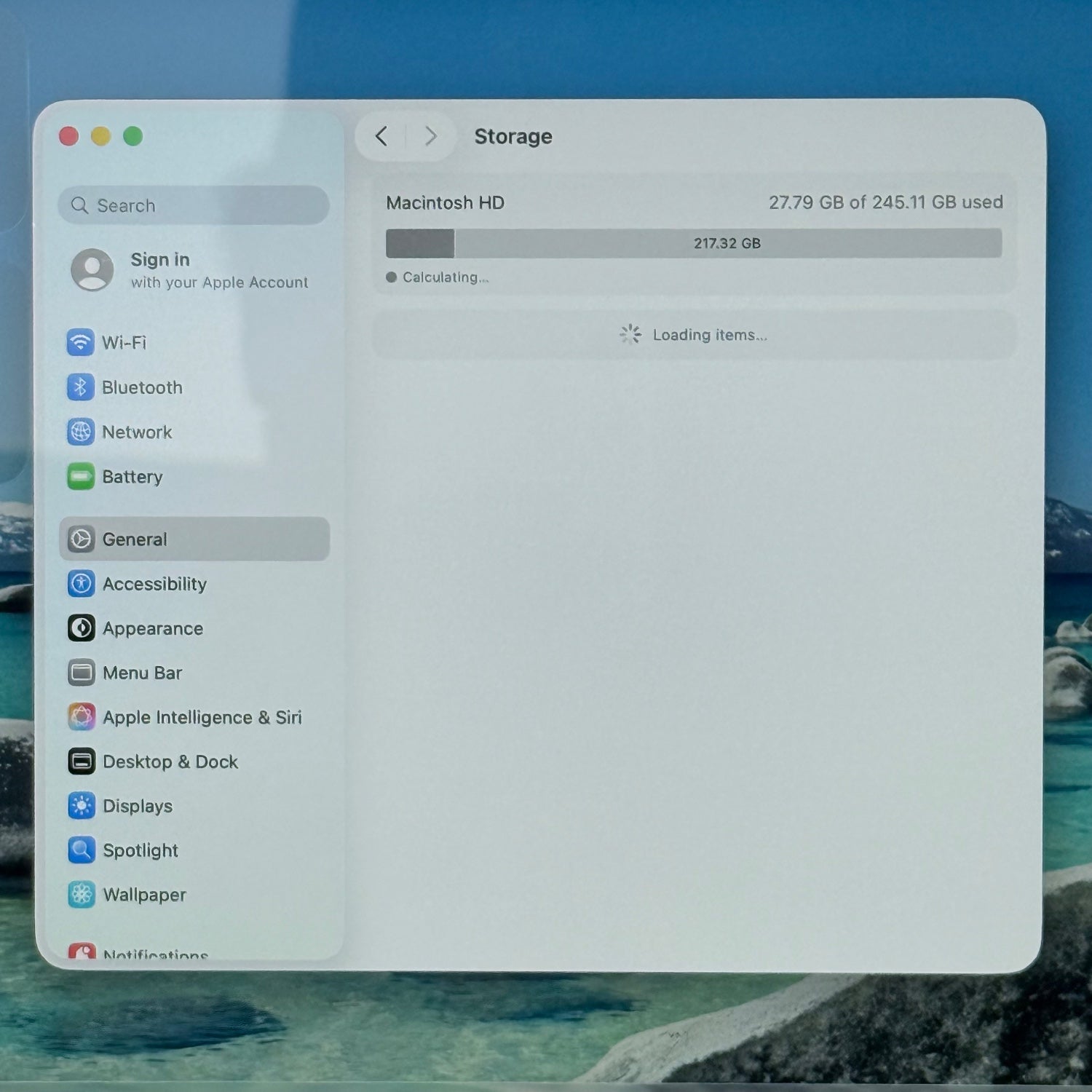This screenshot has width=1092, height=1092.
Task: Click the green full-screen window button
Action: point(132,136)
